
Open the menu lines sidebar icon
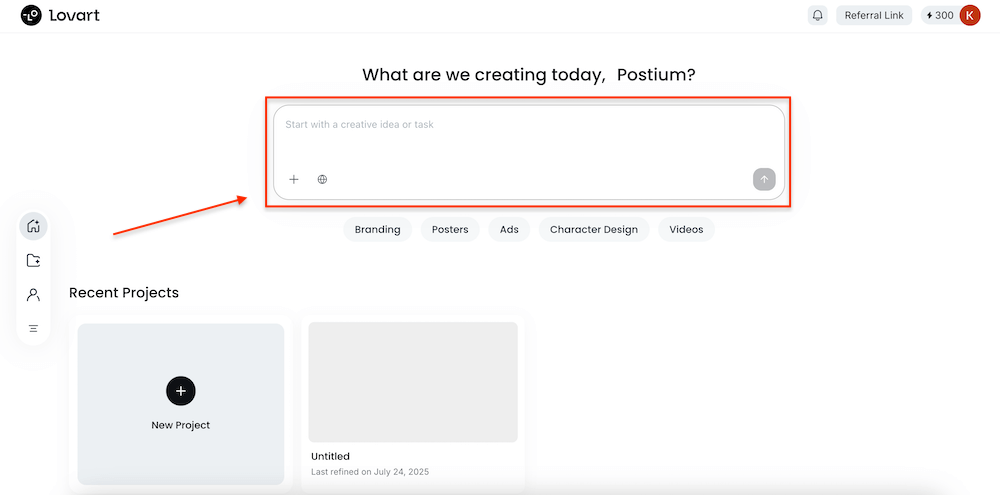[x=33, y=329]
